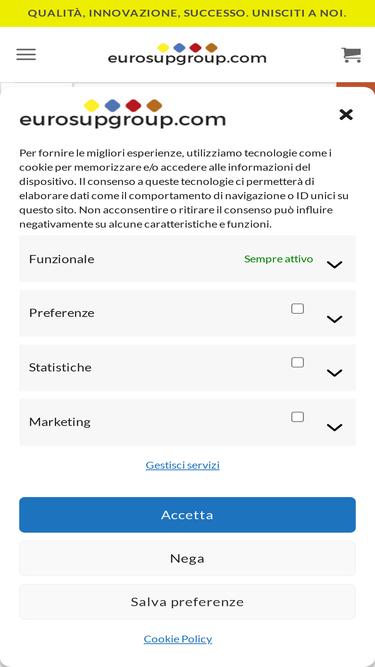Viewport: 375px width, 667px height.
Task: Click the eurosupgroup.com logo in cookie dialog
Action: [x=122, y=114]
